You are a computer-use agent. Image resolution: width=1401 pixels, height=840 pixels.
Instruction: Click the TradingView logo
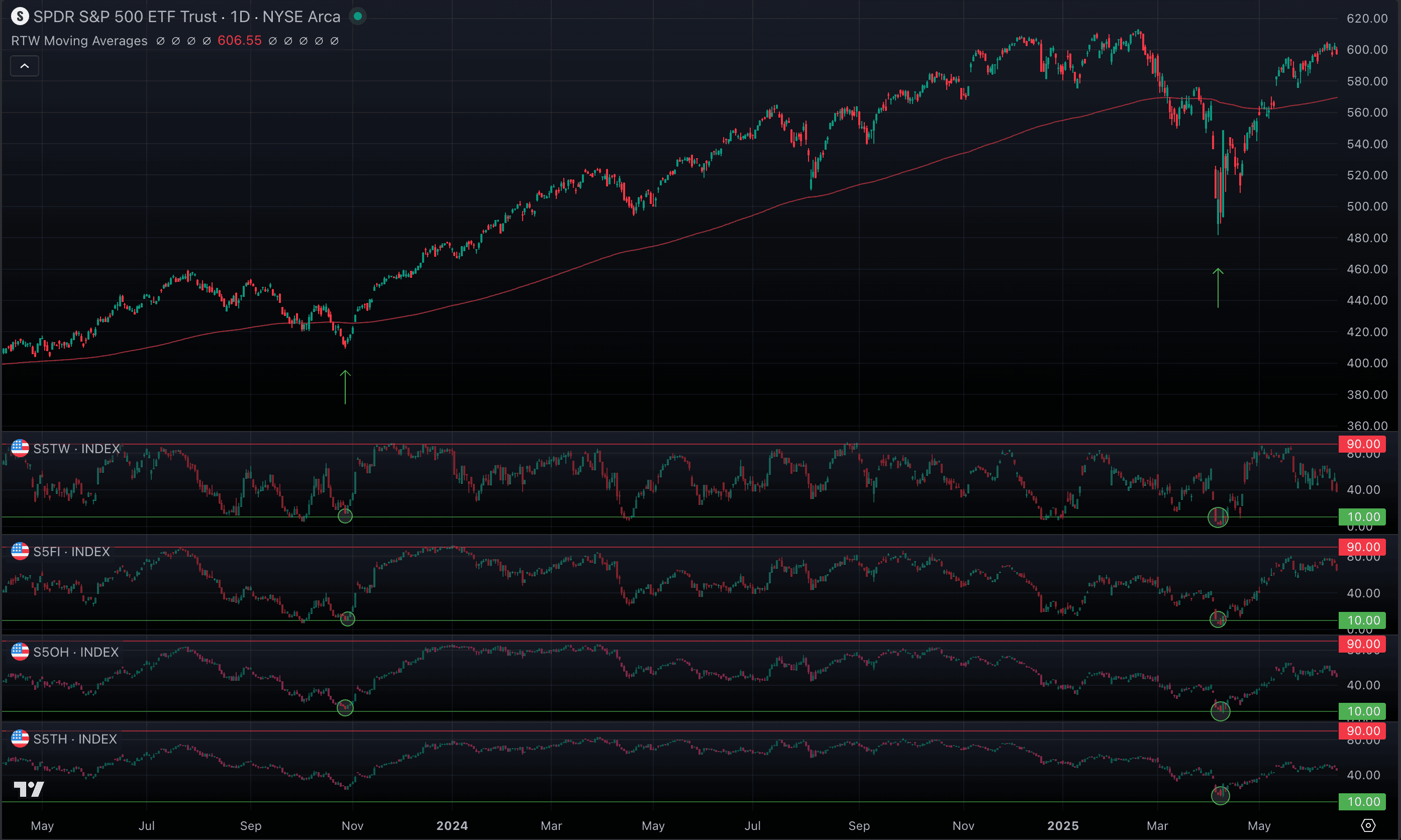28,788
